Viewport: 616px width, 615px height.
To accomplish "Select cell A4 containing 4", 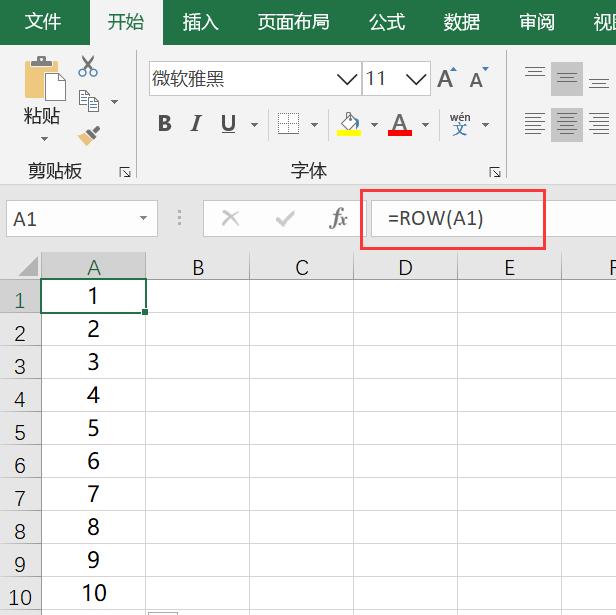I will [94, 395].
